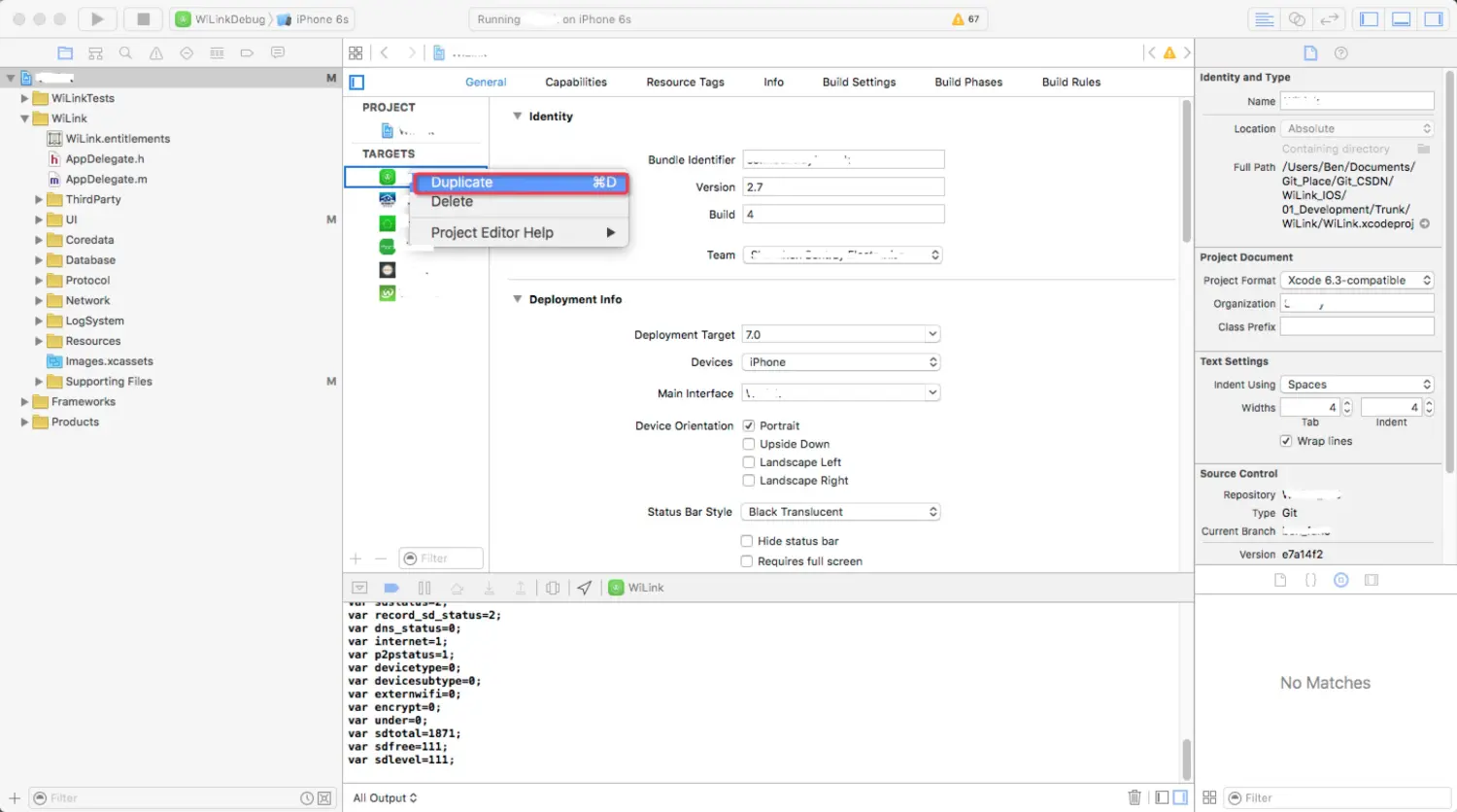Click the Simulate Location arrow icon
1457x812 pixels.
584,588
